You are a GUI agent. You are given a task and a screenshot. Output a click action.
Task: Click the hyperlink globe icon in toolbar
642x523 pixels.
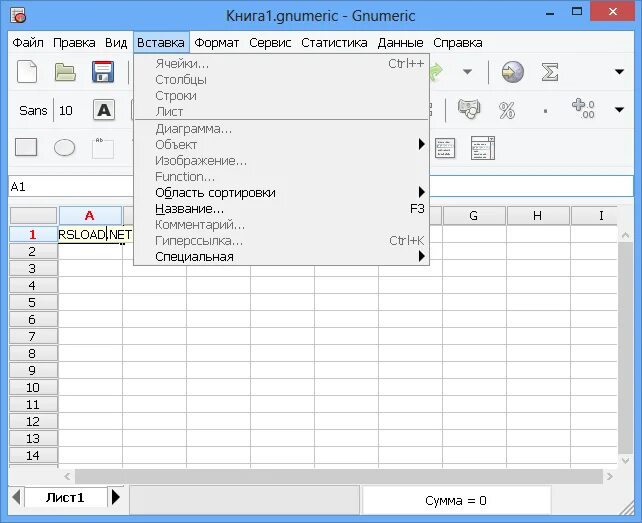click(513, 72)
